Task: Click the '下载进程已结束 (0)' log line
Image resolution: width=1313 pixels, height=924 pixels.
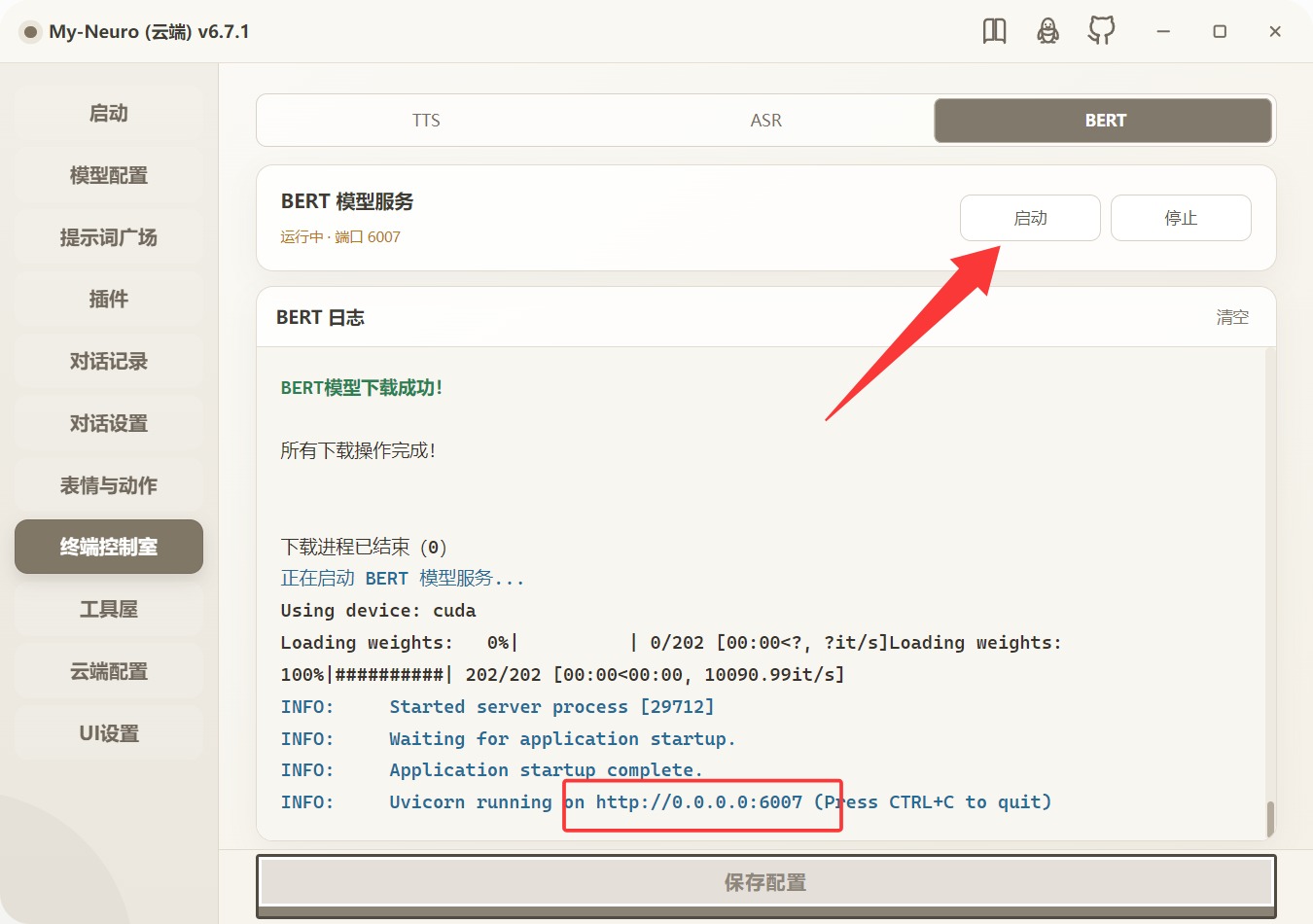Action: click(364, 547)
